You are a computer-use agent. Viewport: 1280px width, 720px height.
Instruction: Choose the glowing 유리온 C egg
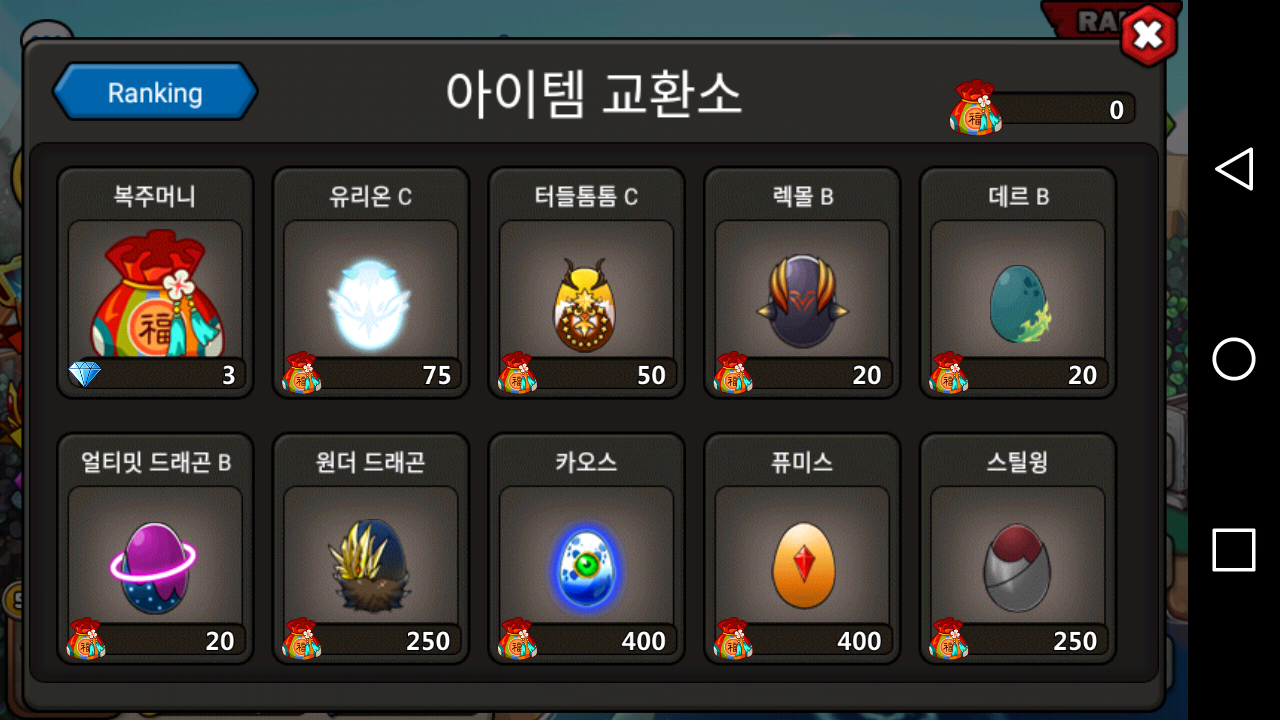pos(370,304)
